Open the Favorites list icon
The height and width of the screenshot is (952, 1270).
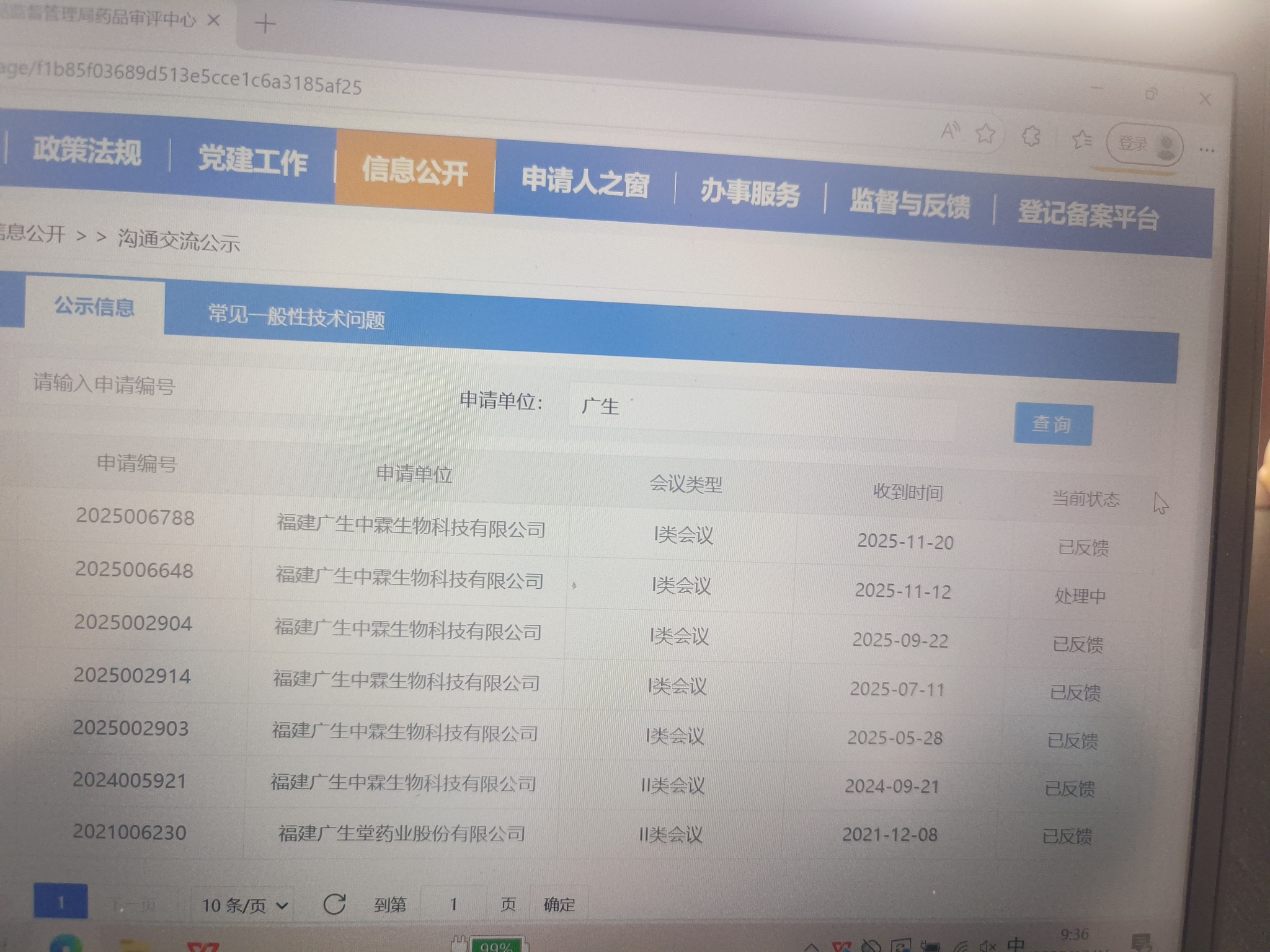[x=1082, y=139]
